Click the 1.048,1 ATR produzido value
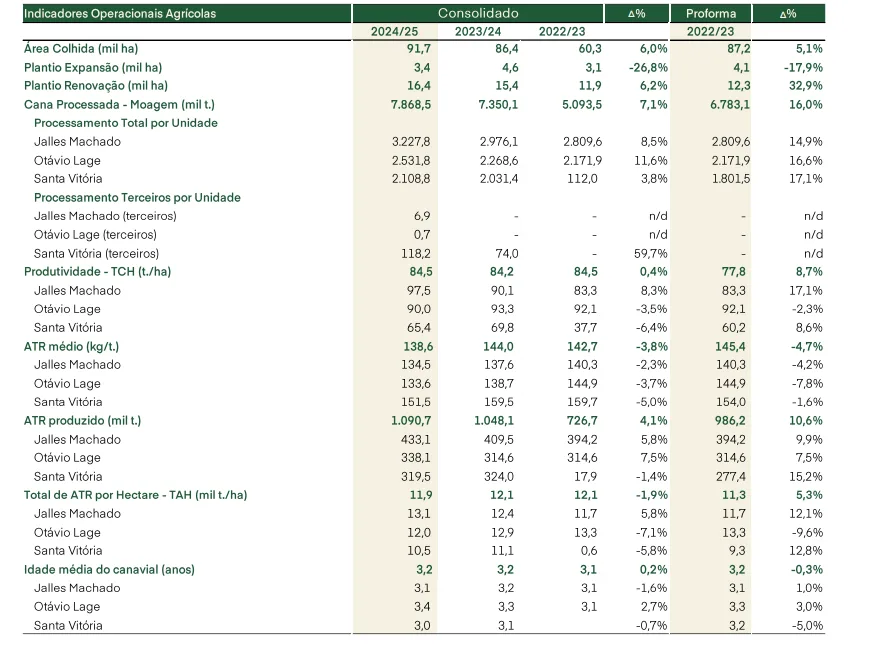The width and height of the screenshot is (879, 657). pyautogui.click(x=494, y=421)
